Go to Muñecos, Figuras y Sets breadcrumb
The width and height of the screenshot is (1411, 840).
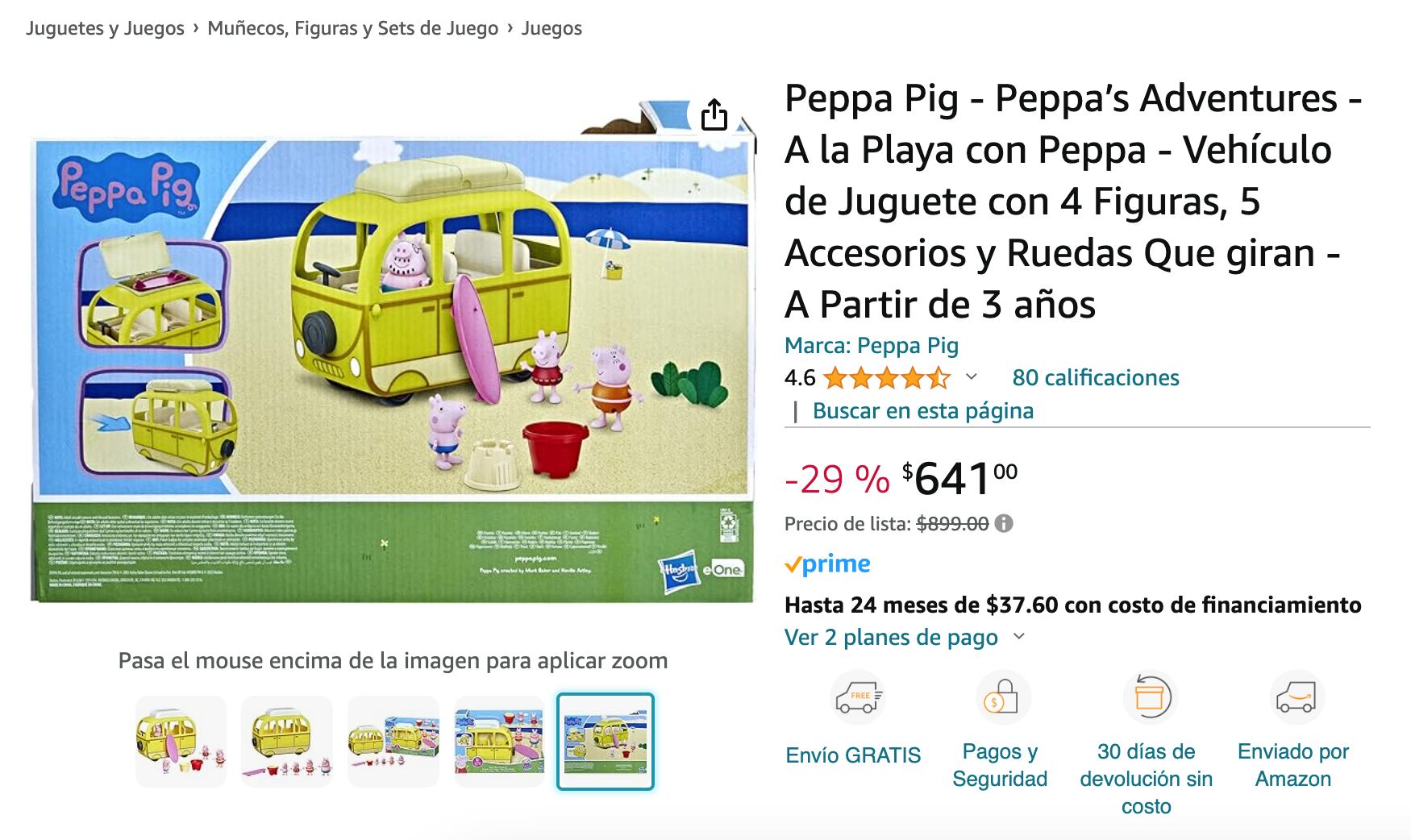coord(352,28)
